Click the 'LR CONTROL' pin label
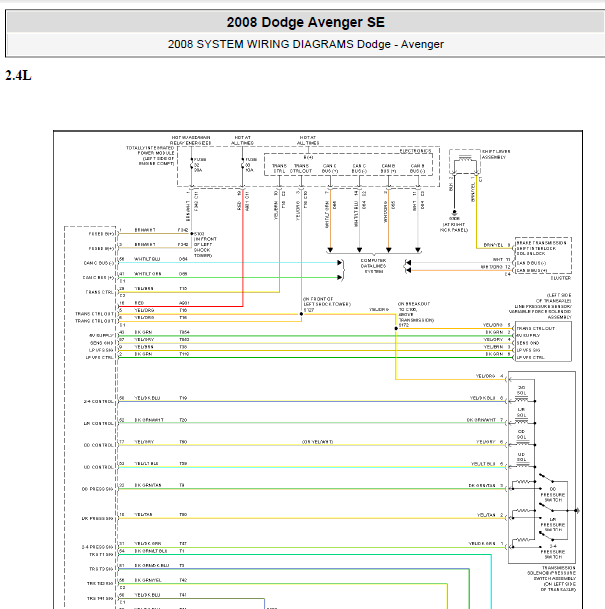The image size is (605, 609). tap(99, 424)
